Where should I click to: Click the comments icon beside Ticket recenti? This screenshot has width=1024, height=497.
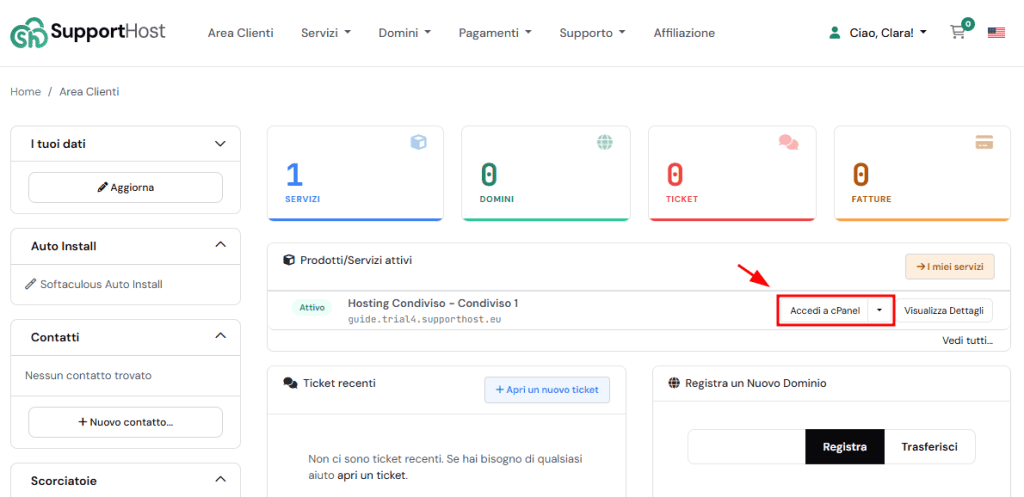(291, 383)
